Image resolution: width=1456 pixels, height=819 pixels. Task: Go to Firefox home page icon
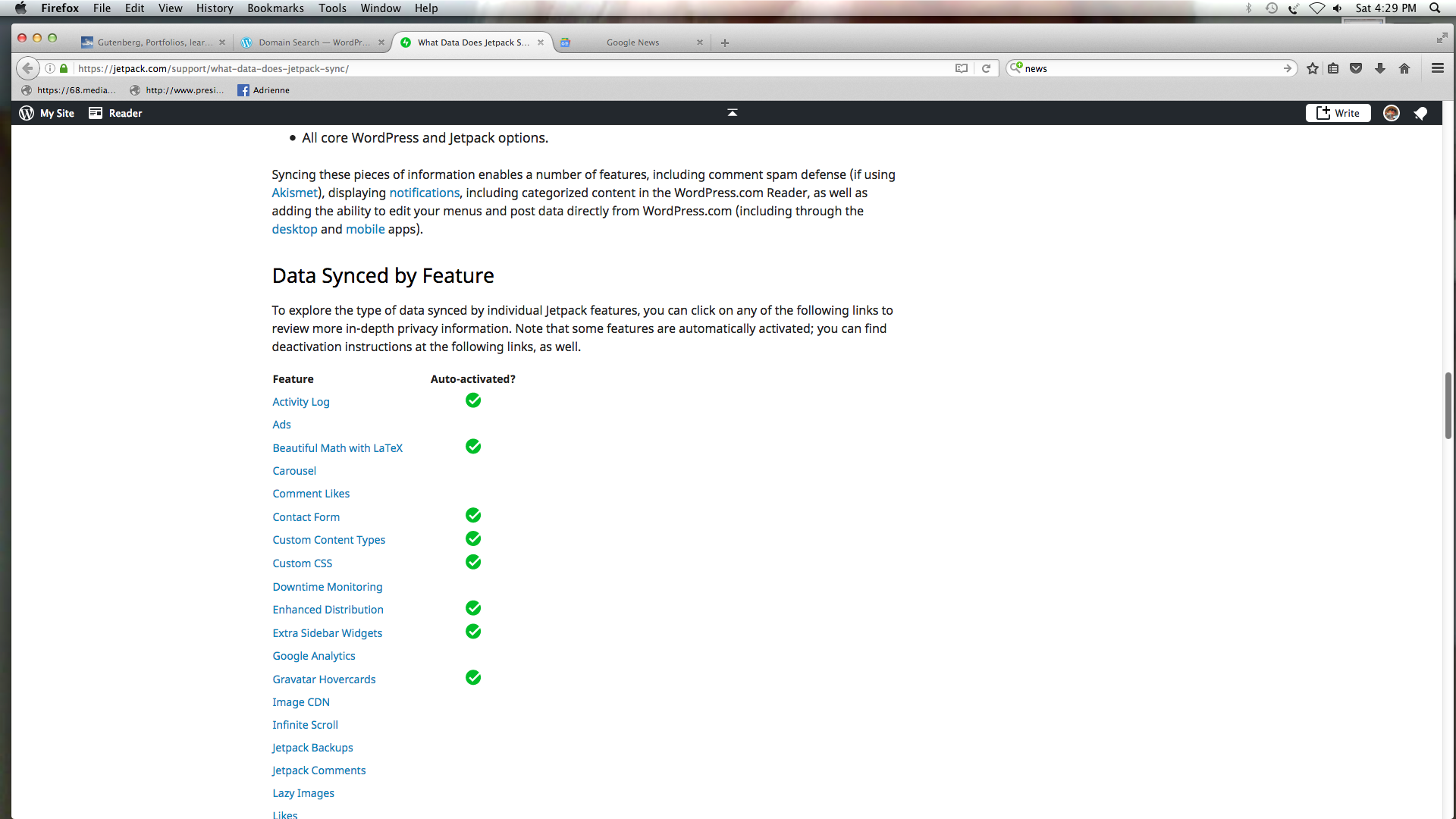[1404, 68]
